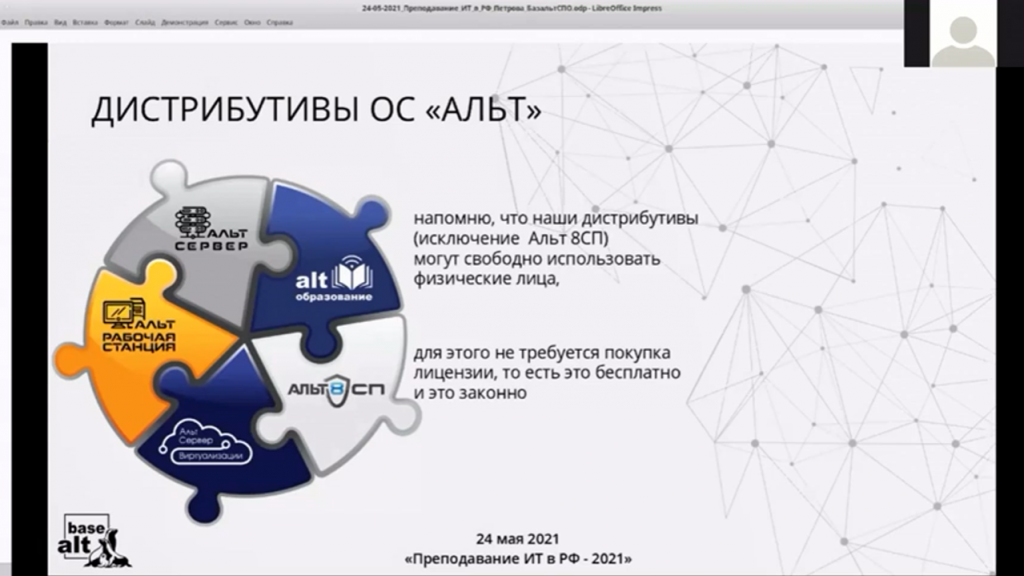Click the footer «Преподавание ИТ в РФ - 2021»
The width and height of the screenshot is (1024, 576).
pos(519,559)
